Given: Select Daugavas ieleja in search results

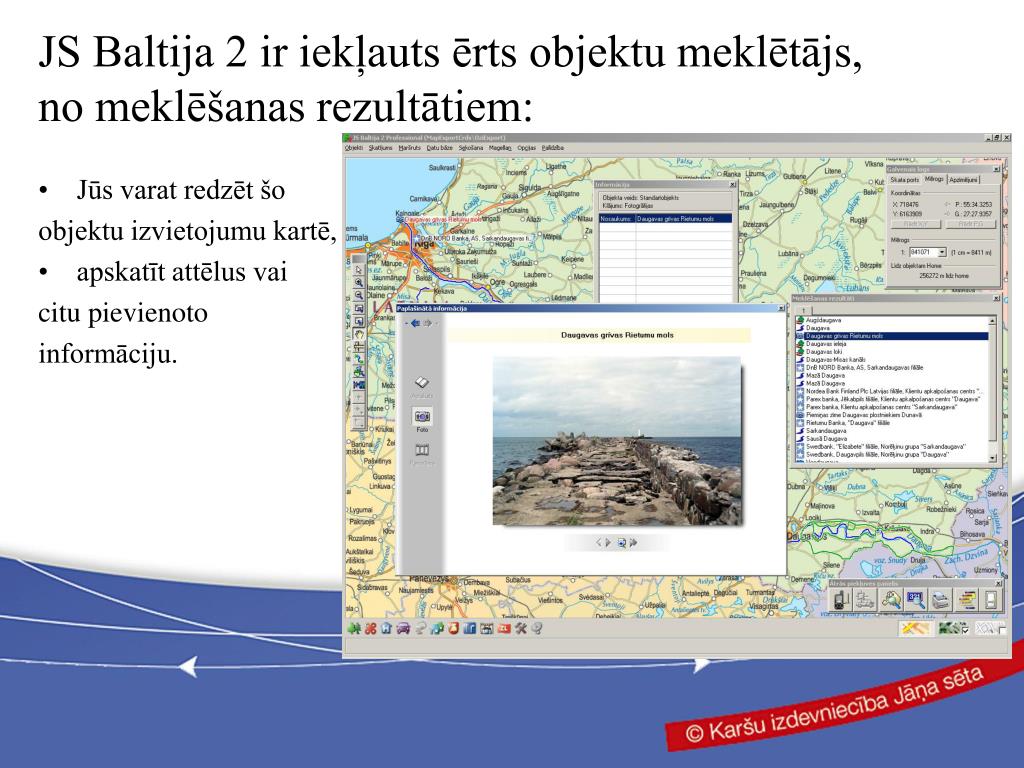Looking at the screenshot, I should [x=825, y=344].
